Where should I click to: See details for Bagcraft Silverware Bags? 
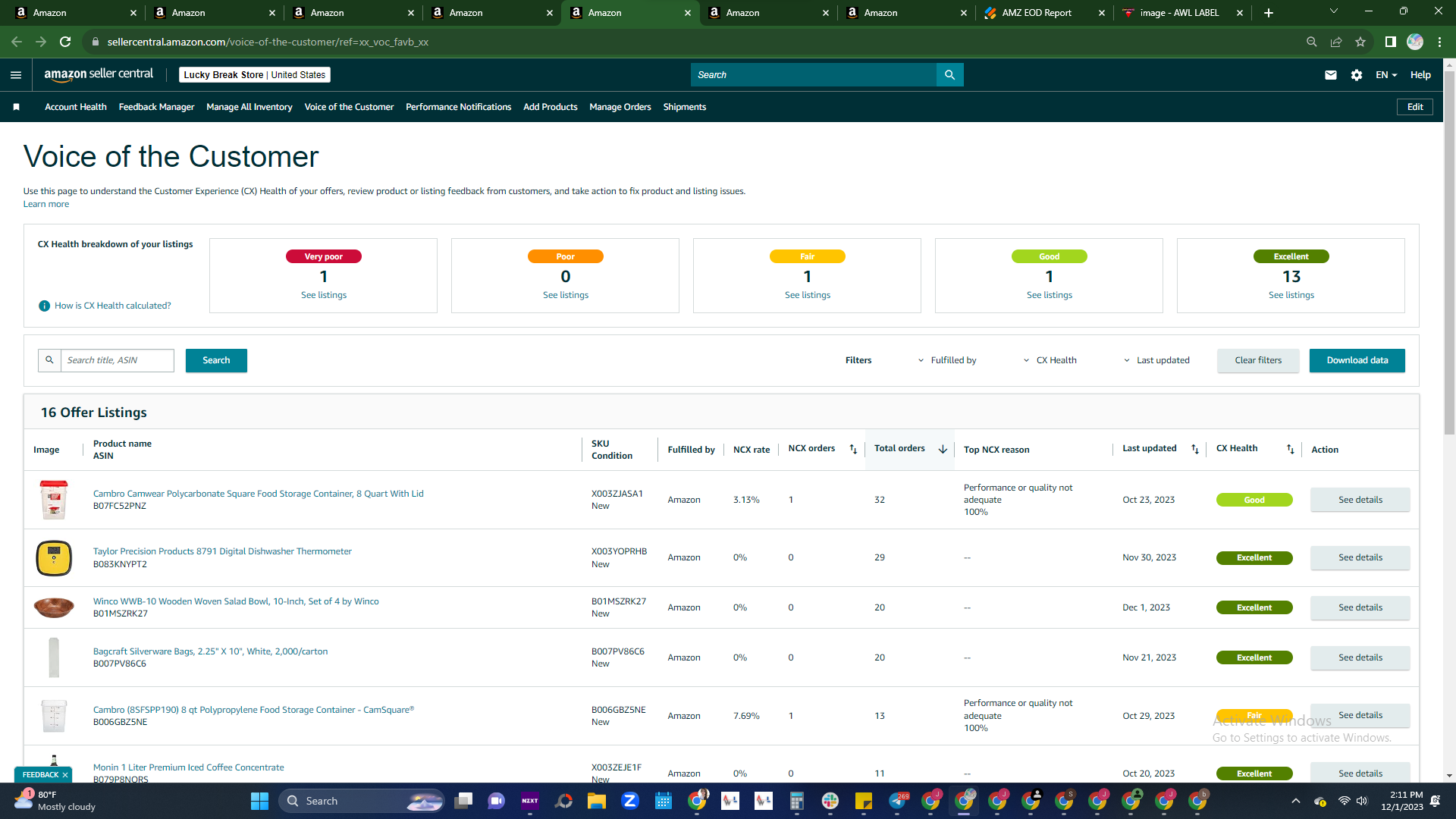[1360, 657]
